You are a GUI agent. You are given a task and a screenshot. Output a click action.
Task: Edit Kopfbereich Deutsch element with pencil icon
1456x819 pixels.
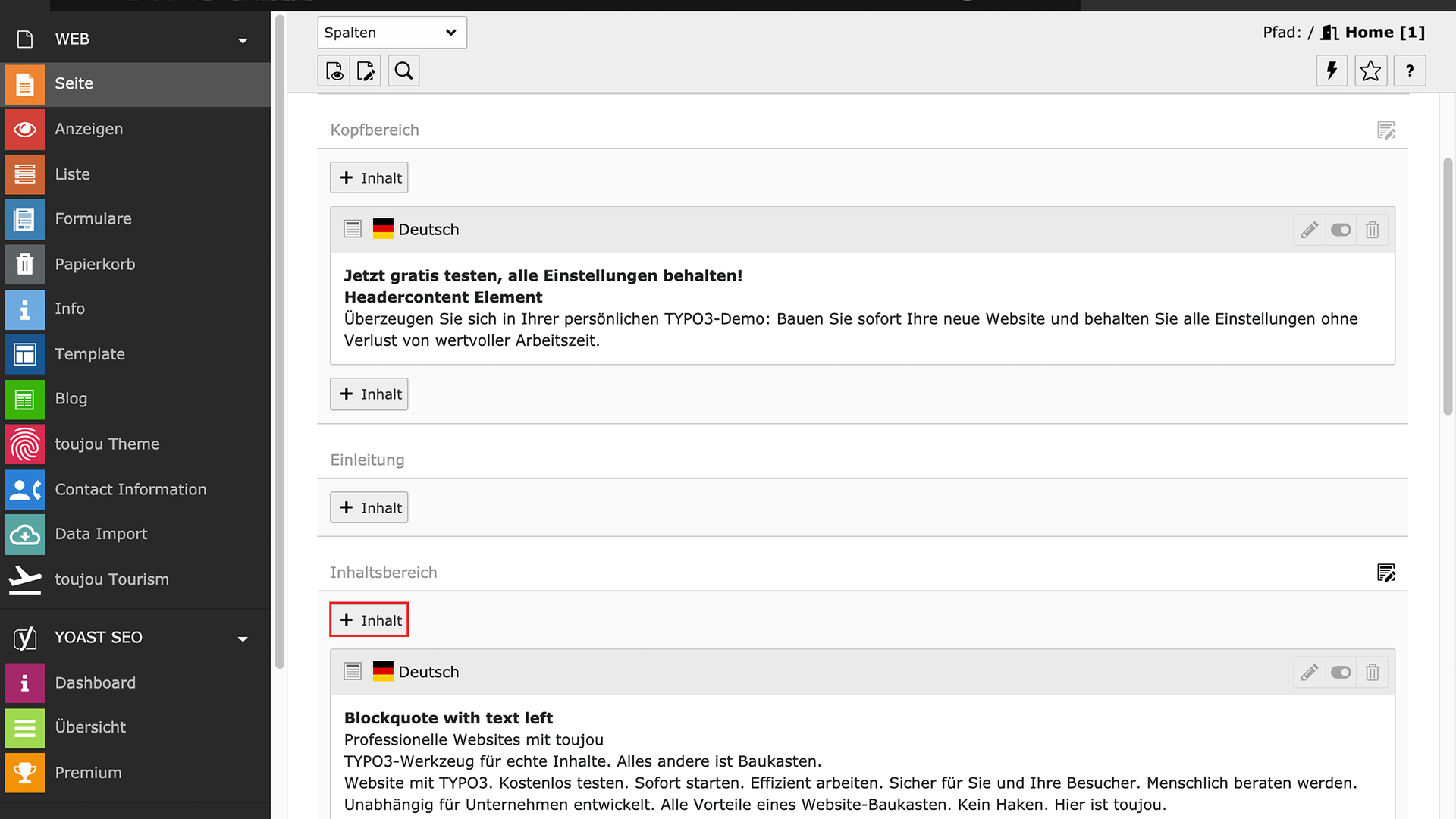click(1309, 230)
